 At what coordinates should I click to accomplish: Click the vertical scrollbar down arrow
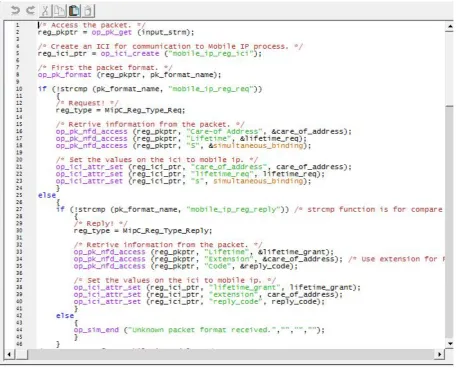click(x=450, y=343)
